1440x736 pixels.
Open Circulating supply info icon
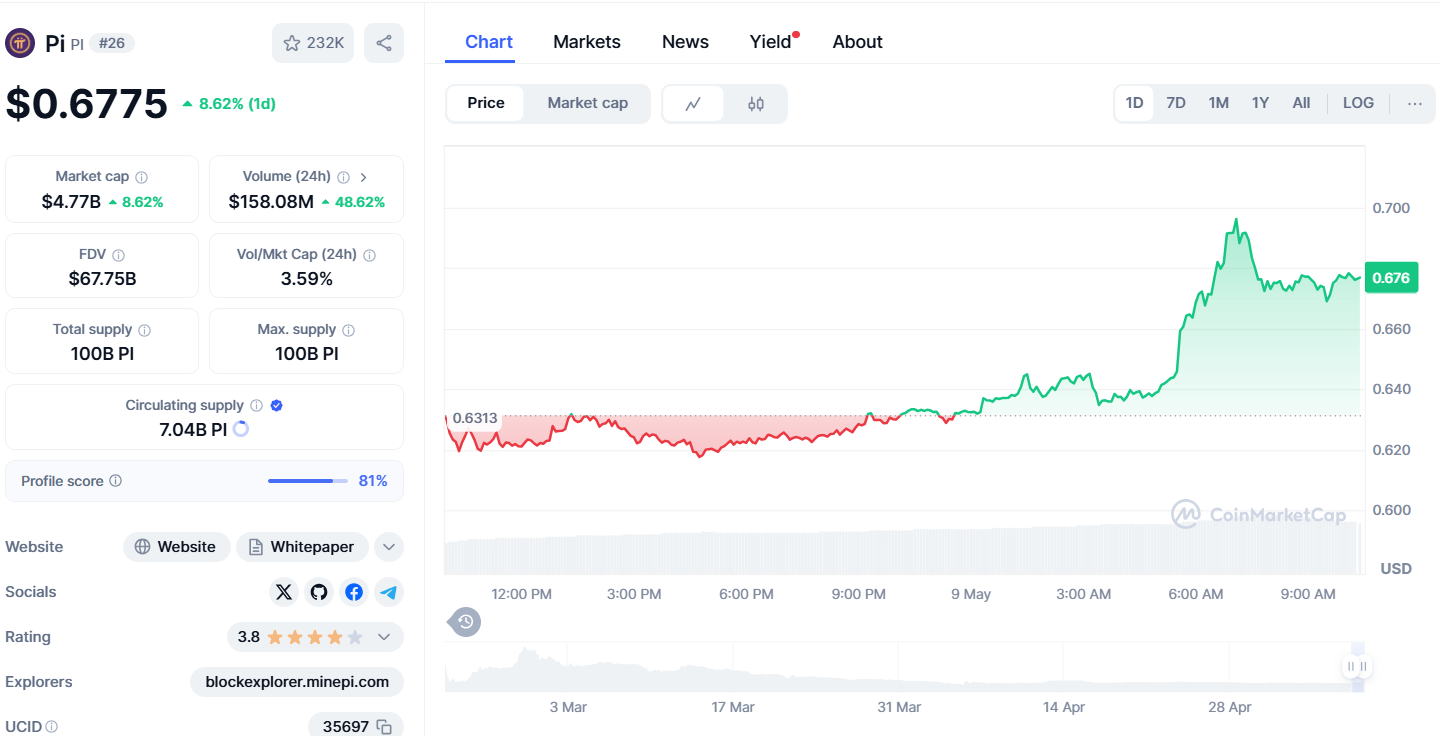(256, 406)
